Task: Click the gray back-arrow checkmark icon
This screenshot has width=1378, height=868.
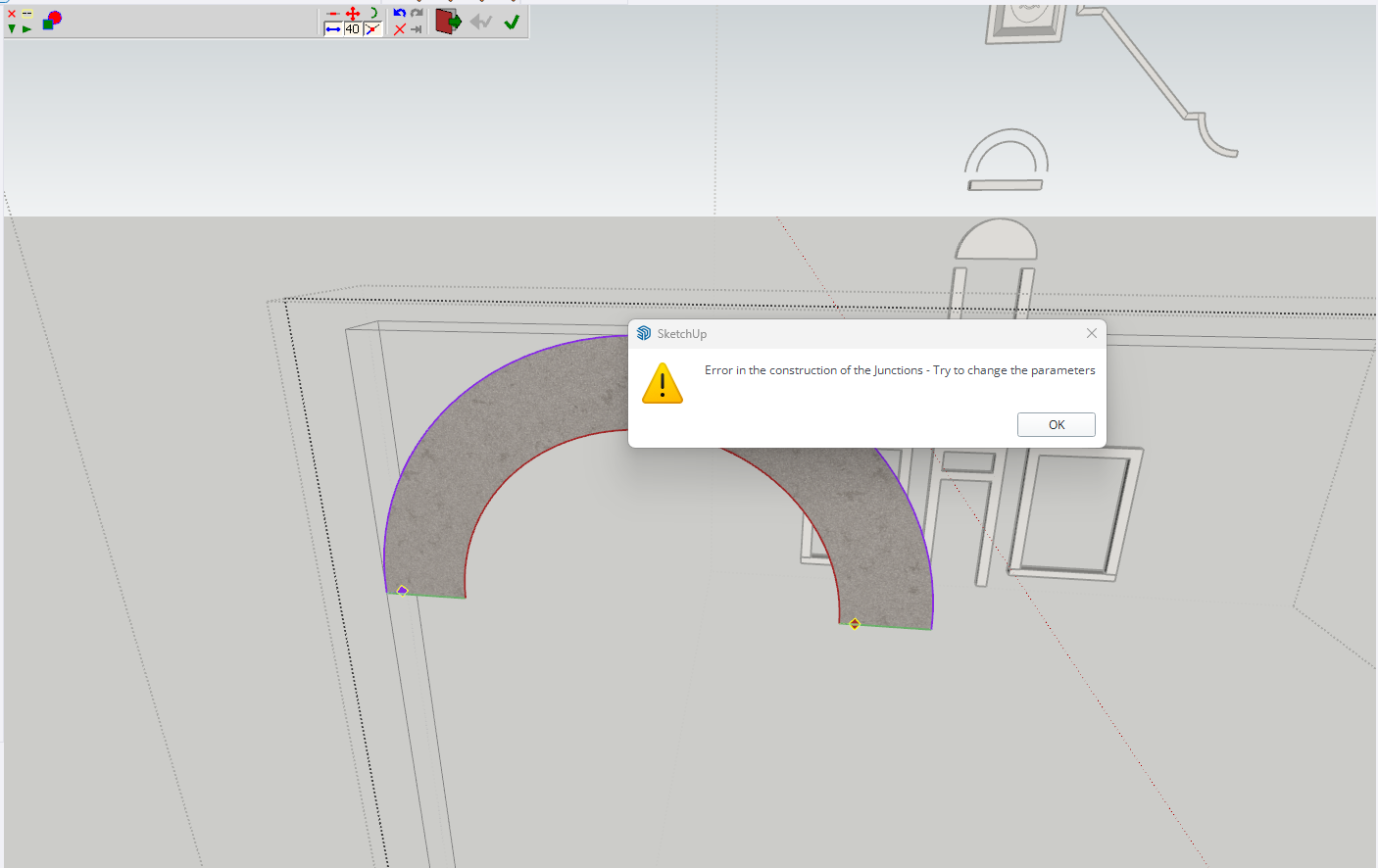Action: pyautogui.click(x=480, y=22)
